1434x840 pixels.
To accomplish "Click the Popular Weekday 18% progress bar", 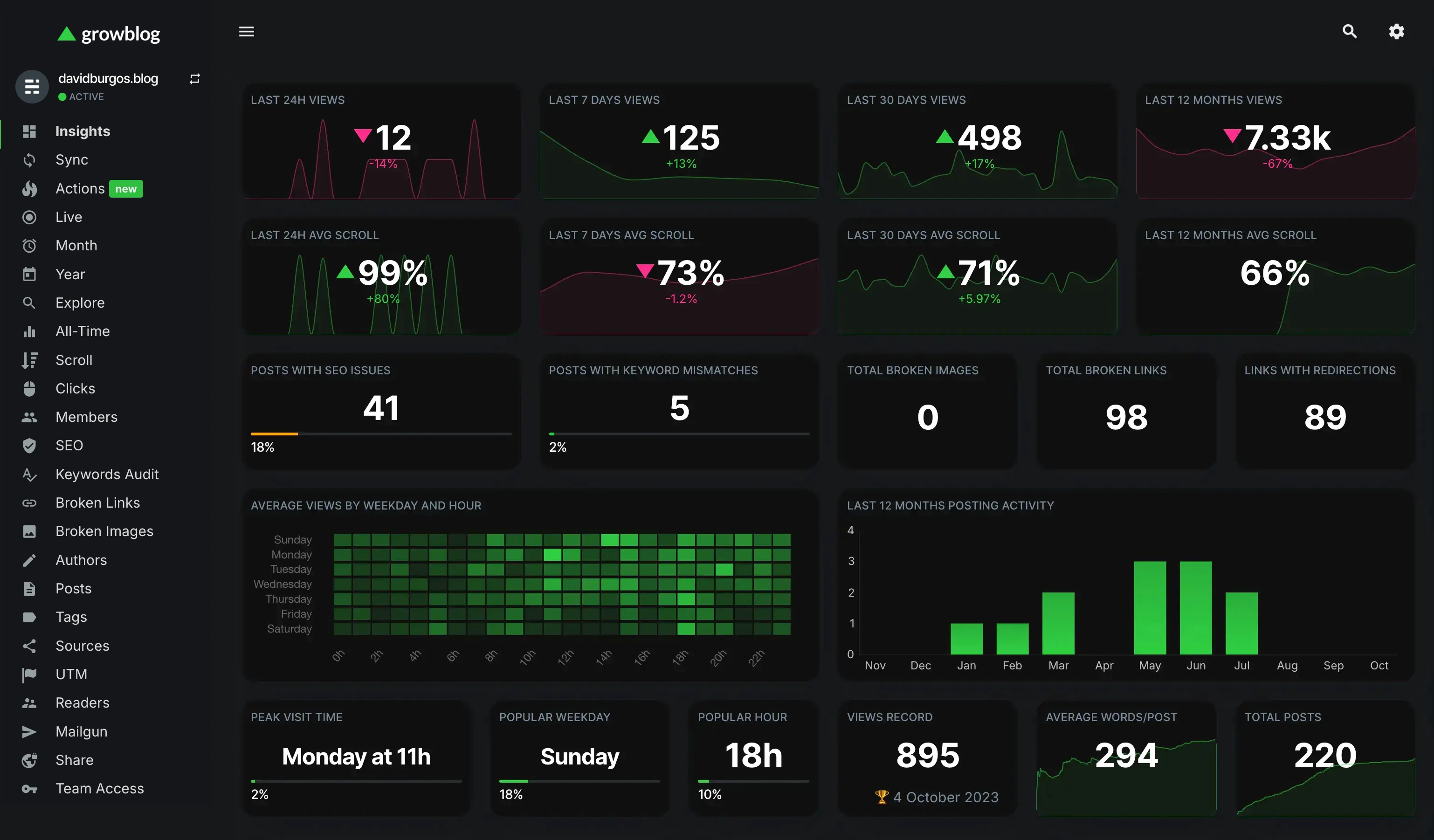I will [x=580, y=781].
